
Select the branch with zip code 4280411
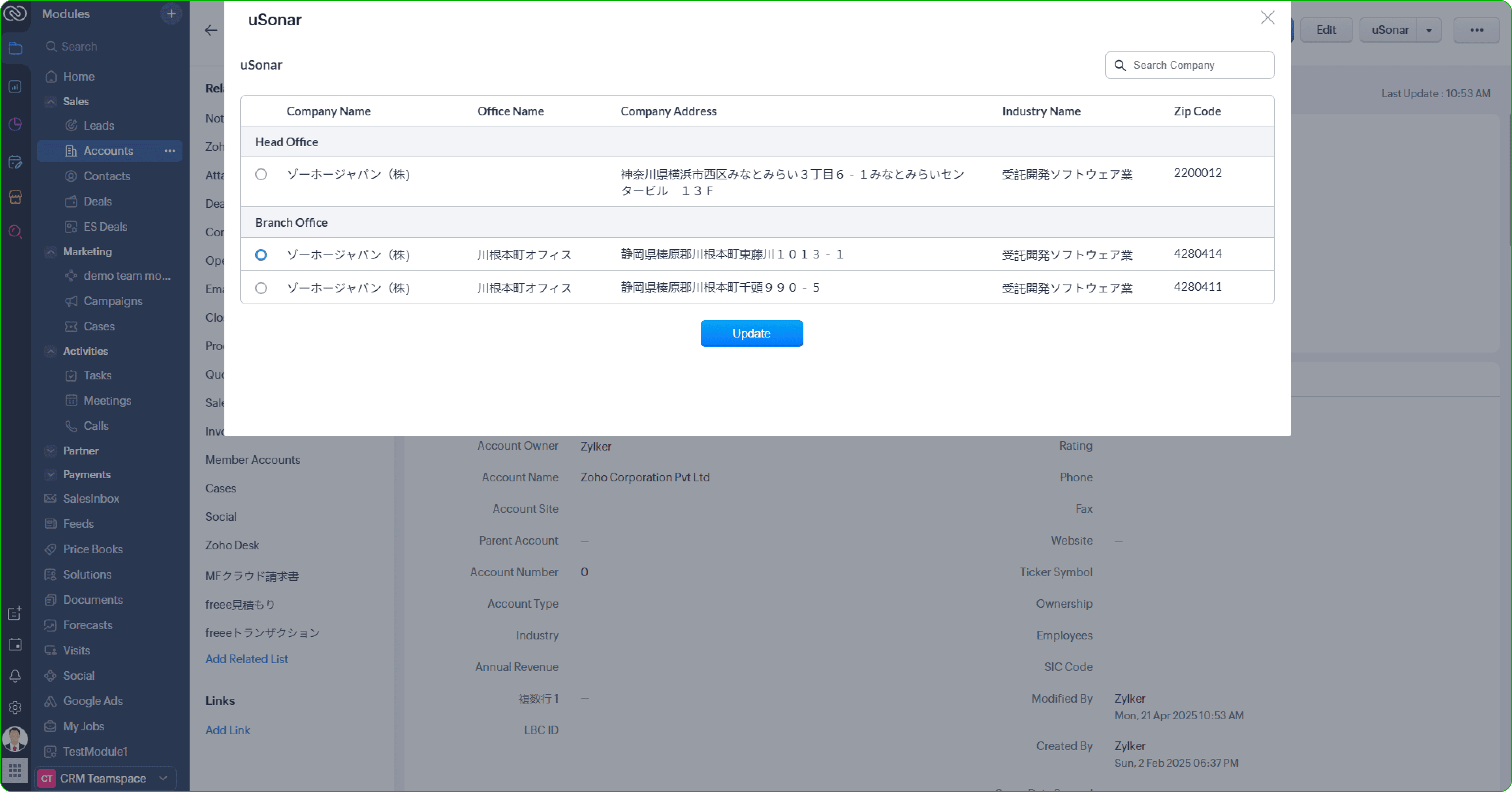(x=261, y=288)
